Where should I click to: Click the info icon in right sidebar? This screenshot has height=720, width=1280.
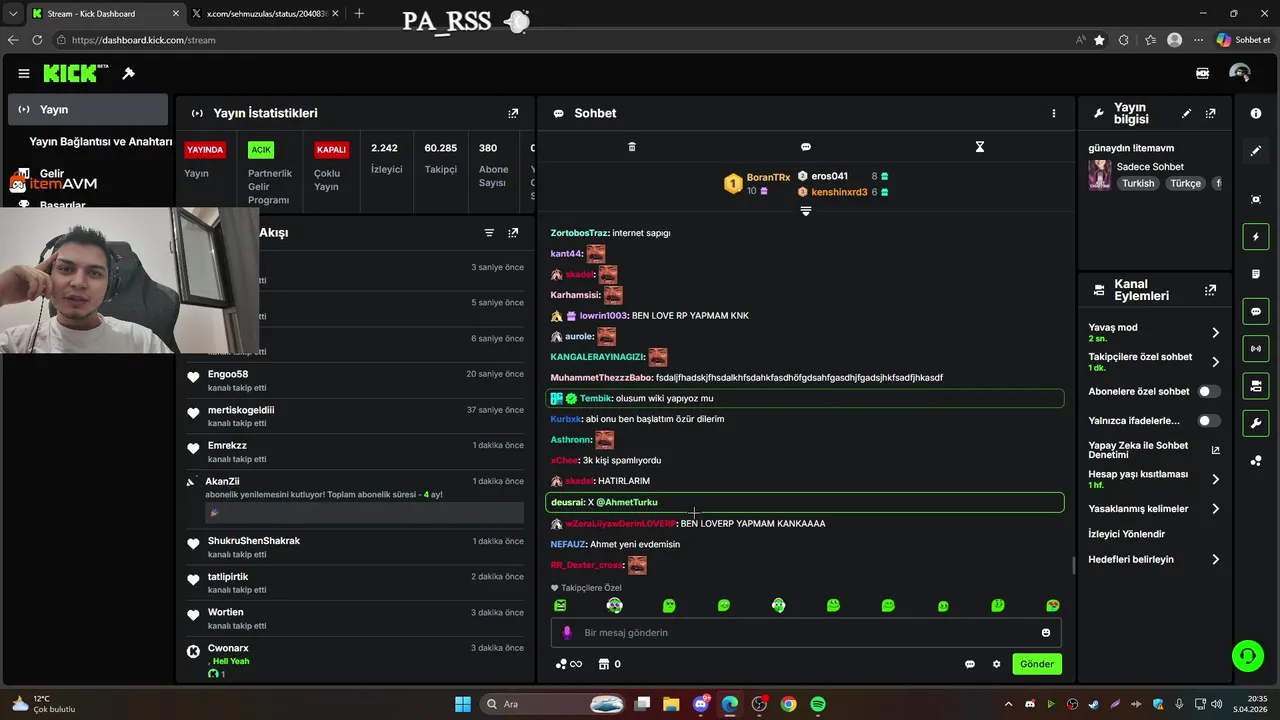pyautogui.click(x=1256, y=113)
